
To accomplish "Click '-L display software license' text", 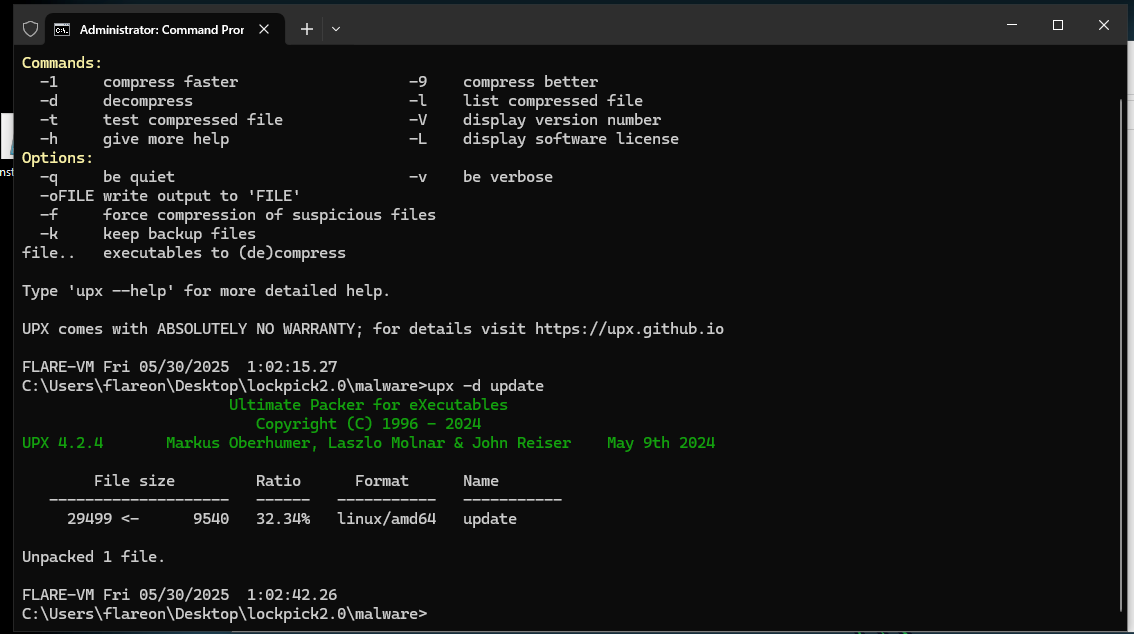I will 544,139.
